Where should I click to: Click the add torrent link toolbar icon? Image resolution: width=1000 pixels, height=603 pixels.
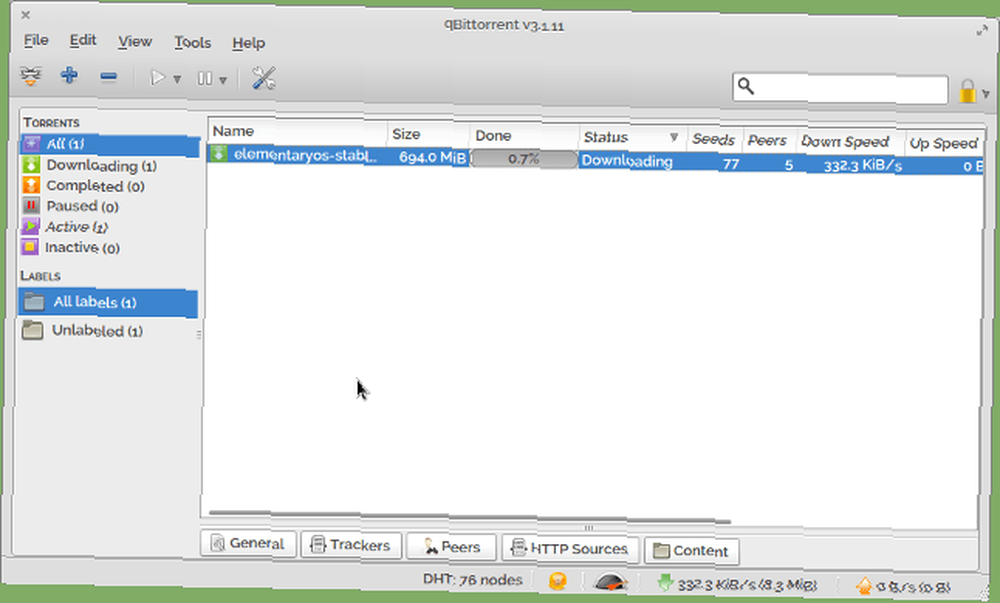click(x=30, y=76)
